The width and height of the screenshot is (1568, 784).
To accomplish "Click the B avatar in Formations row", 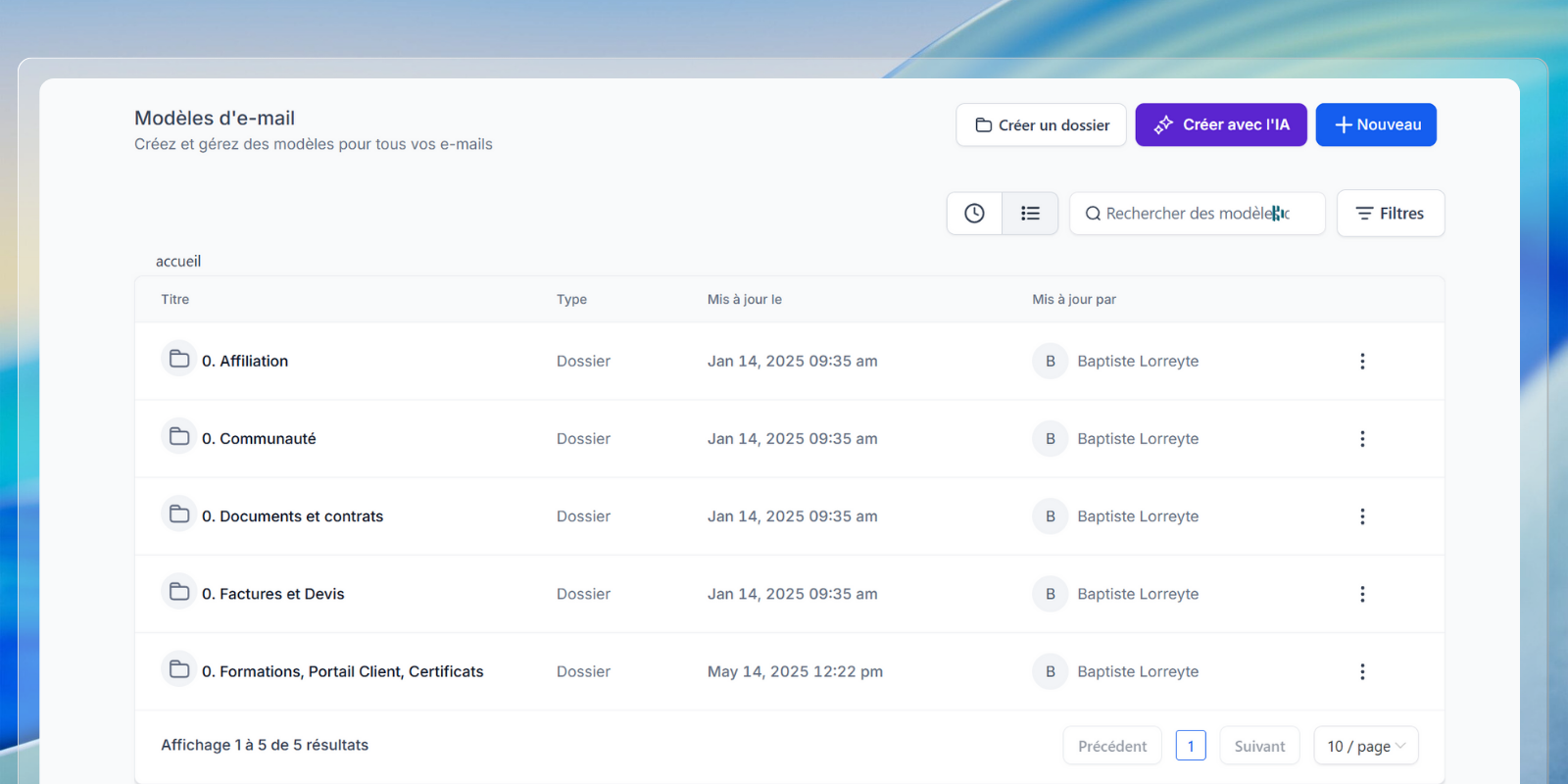I will point(1050,671).
